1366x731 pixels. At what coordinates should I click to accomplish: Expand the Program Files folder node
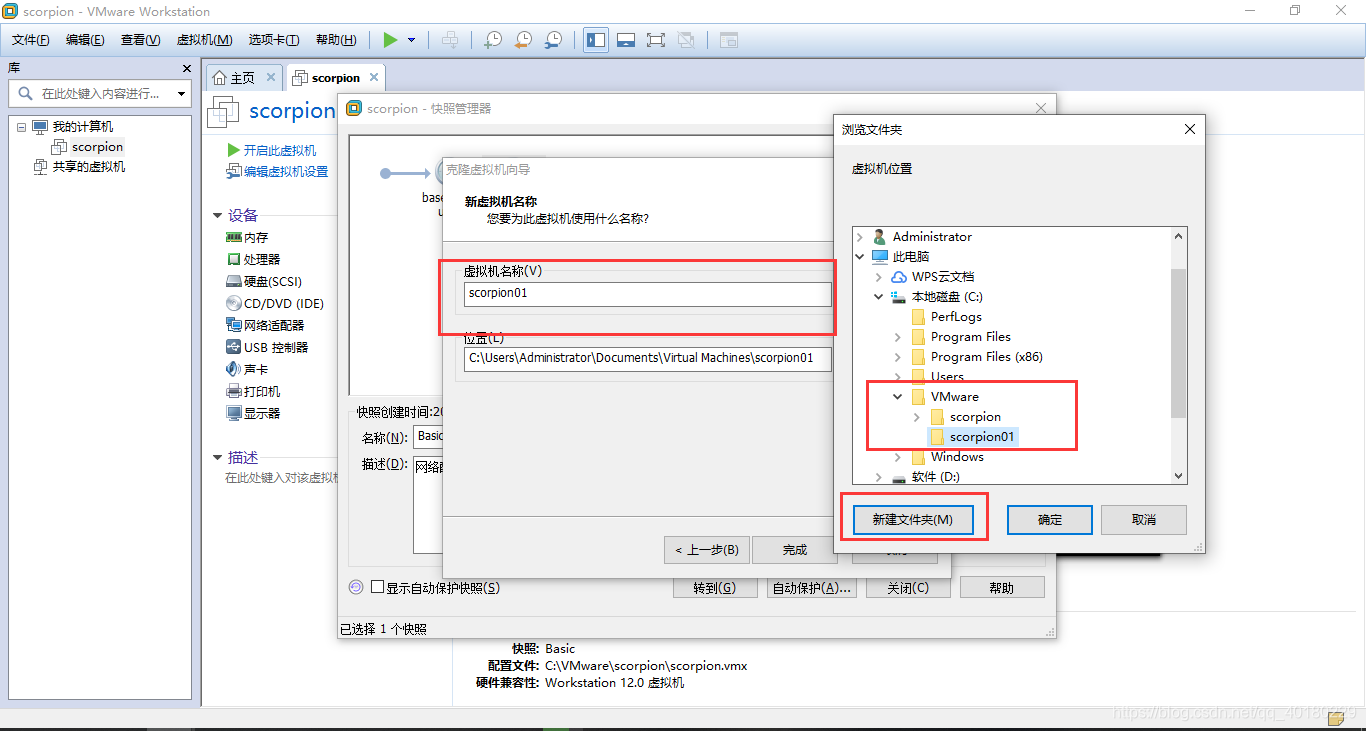coord(898,337)
